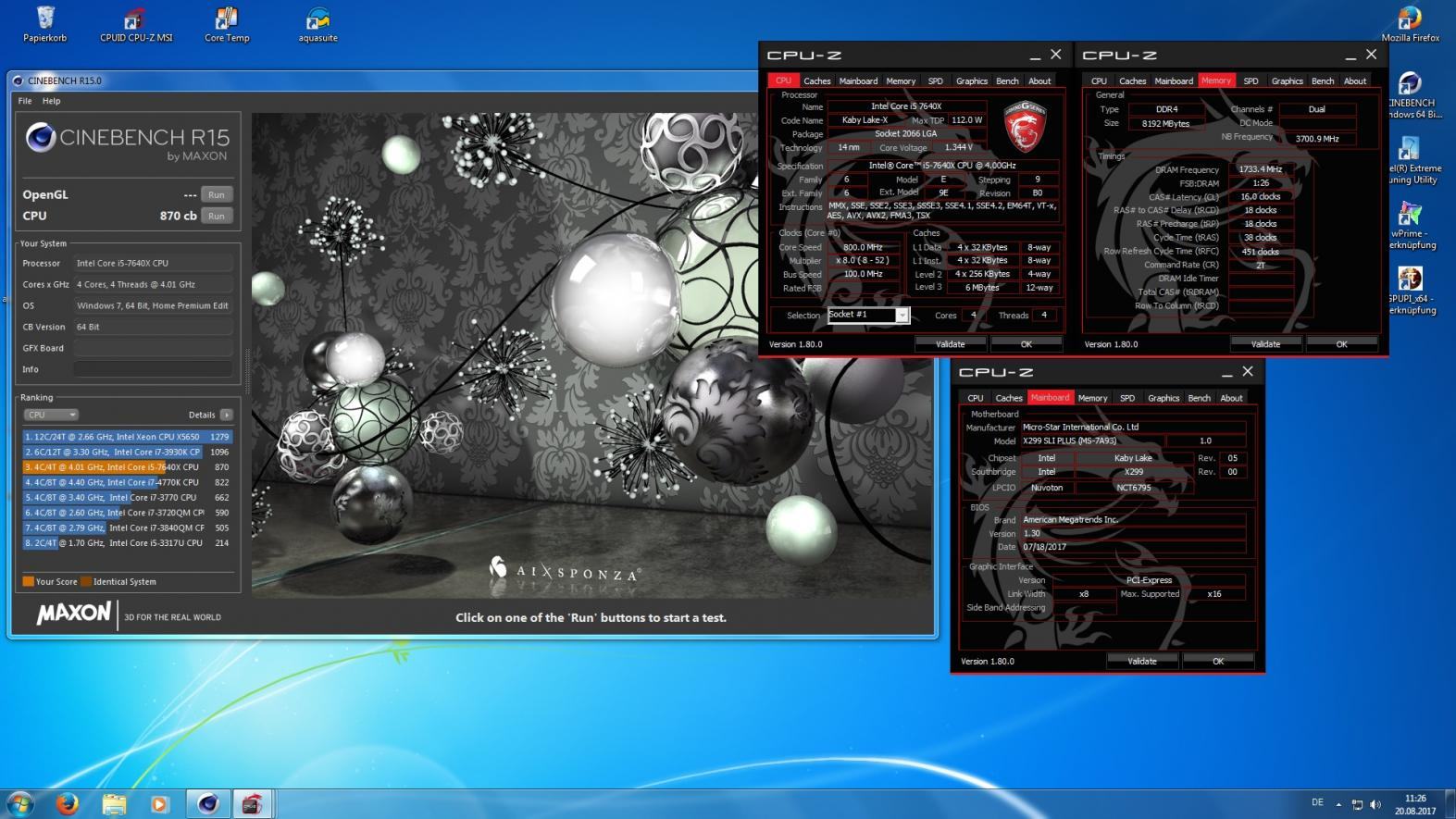Screen dimensions: 1456x819
Task: Select highlighted ranking row i5-7640X 870
Action: [x=127, y=467]
